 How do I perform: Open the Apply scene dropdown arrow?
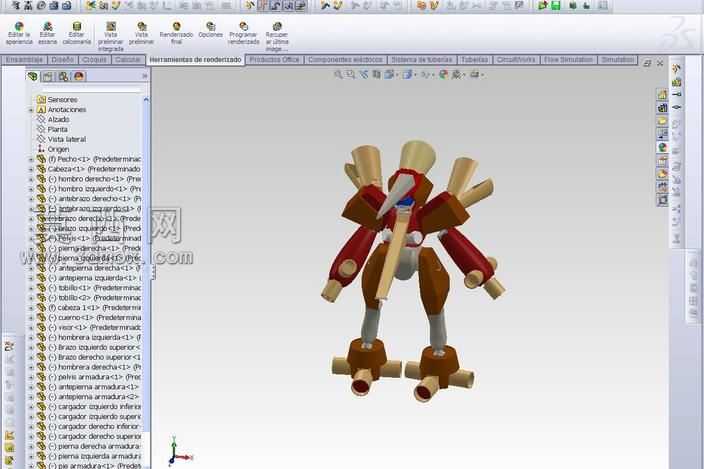coord(464,75)
